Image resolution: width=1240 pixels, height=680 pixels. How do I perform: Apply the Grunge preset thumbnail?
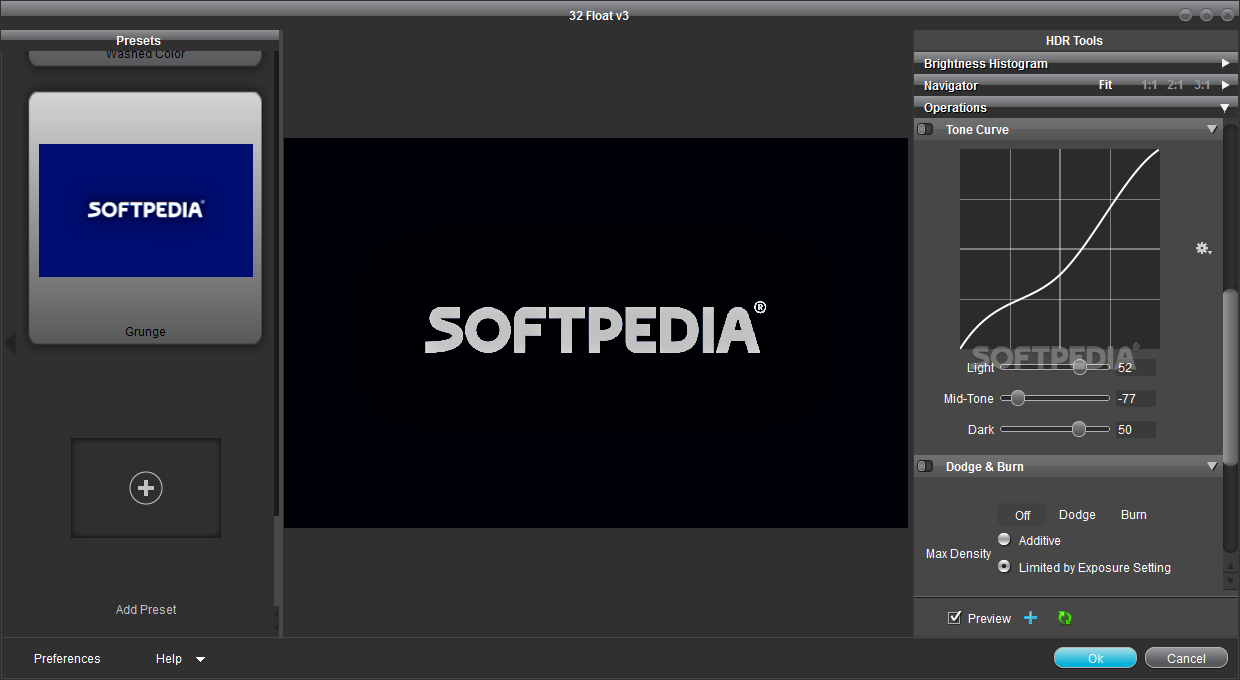pos(146,210)
